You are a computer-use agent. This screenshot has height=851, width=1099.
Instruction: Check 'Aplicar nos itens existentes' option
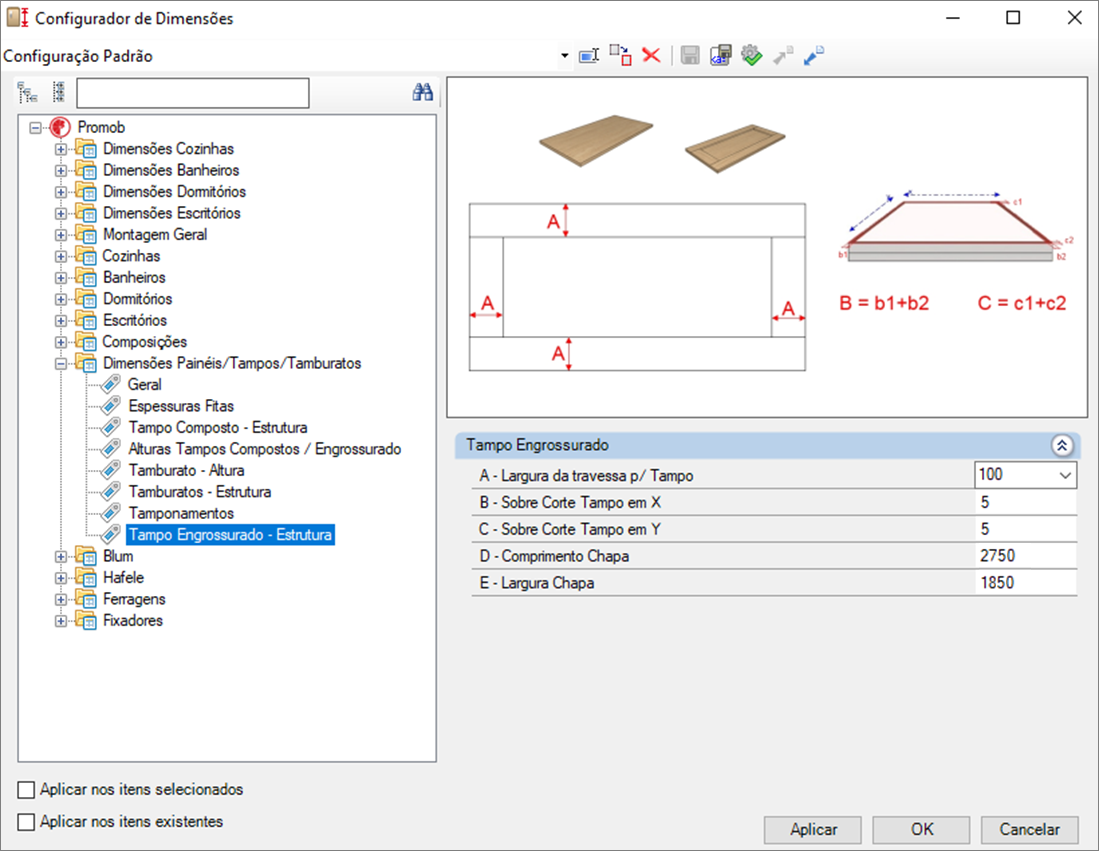tap(26, 822)
